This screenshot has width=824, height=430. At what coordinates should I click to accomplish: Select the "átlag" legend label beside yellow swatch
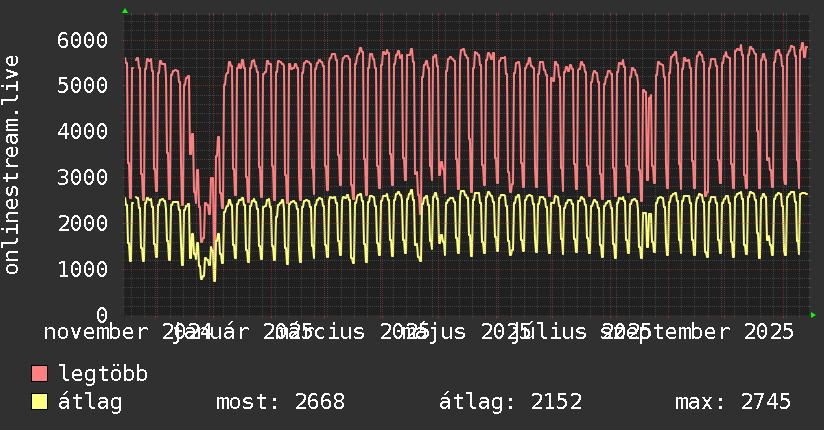pyautogui.click(x=90, y=402)
